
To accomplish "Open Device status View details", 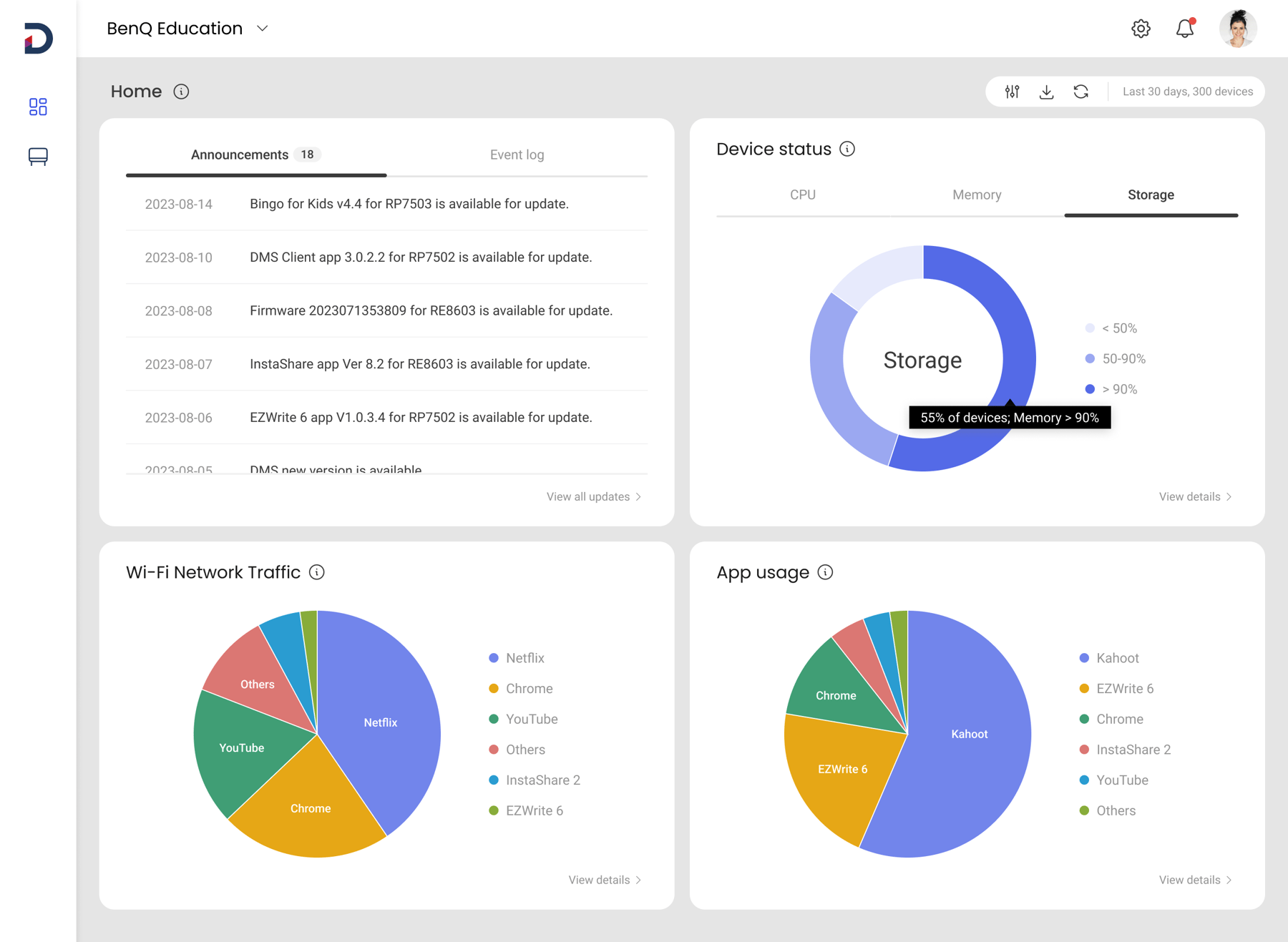I will [x=1195, y=496].
